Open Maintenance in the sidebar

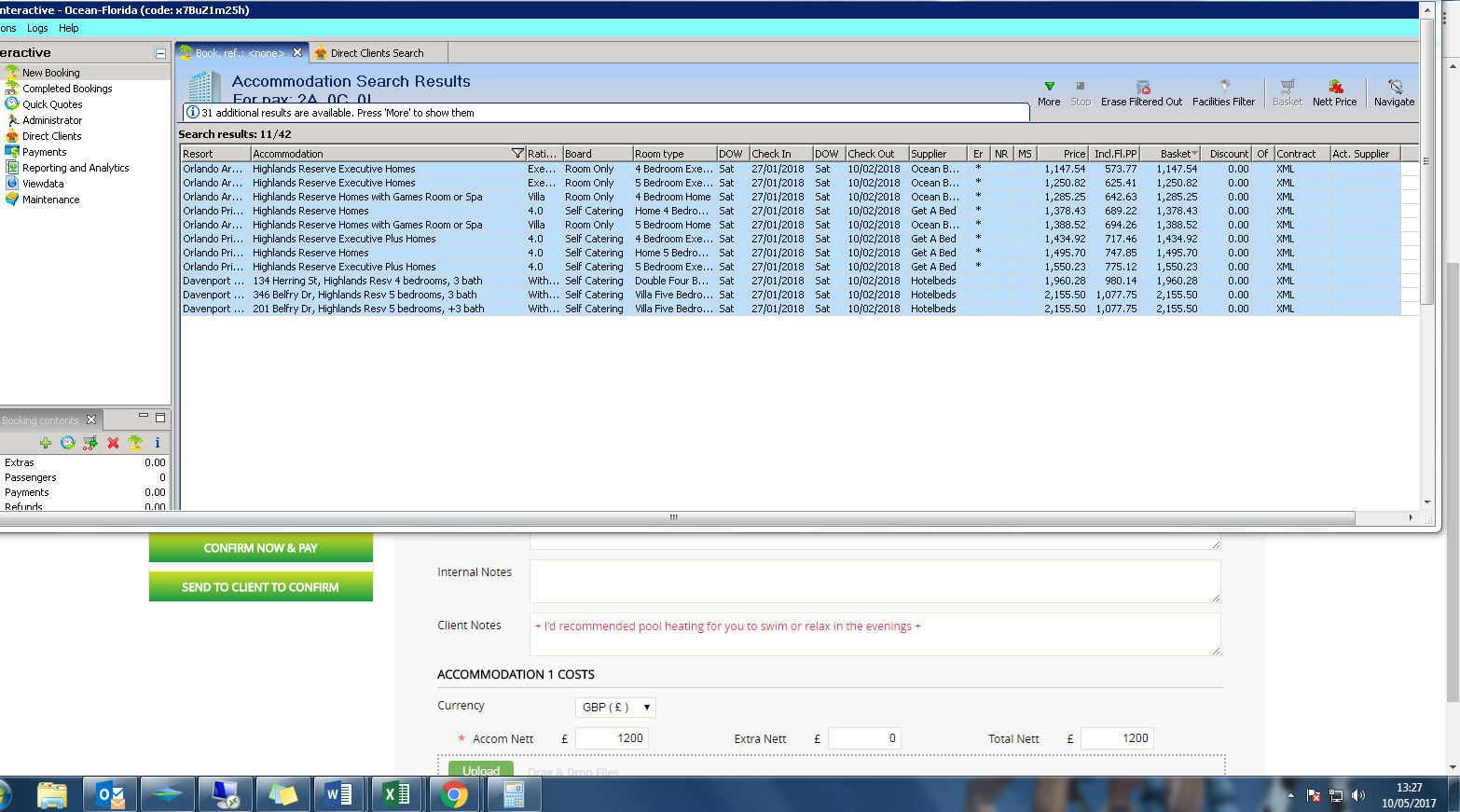tap(50, 200)
